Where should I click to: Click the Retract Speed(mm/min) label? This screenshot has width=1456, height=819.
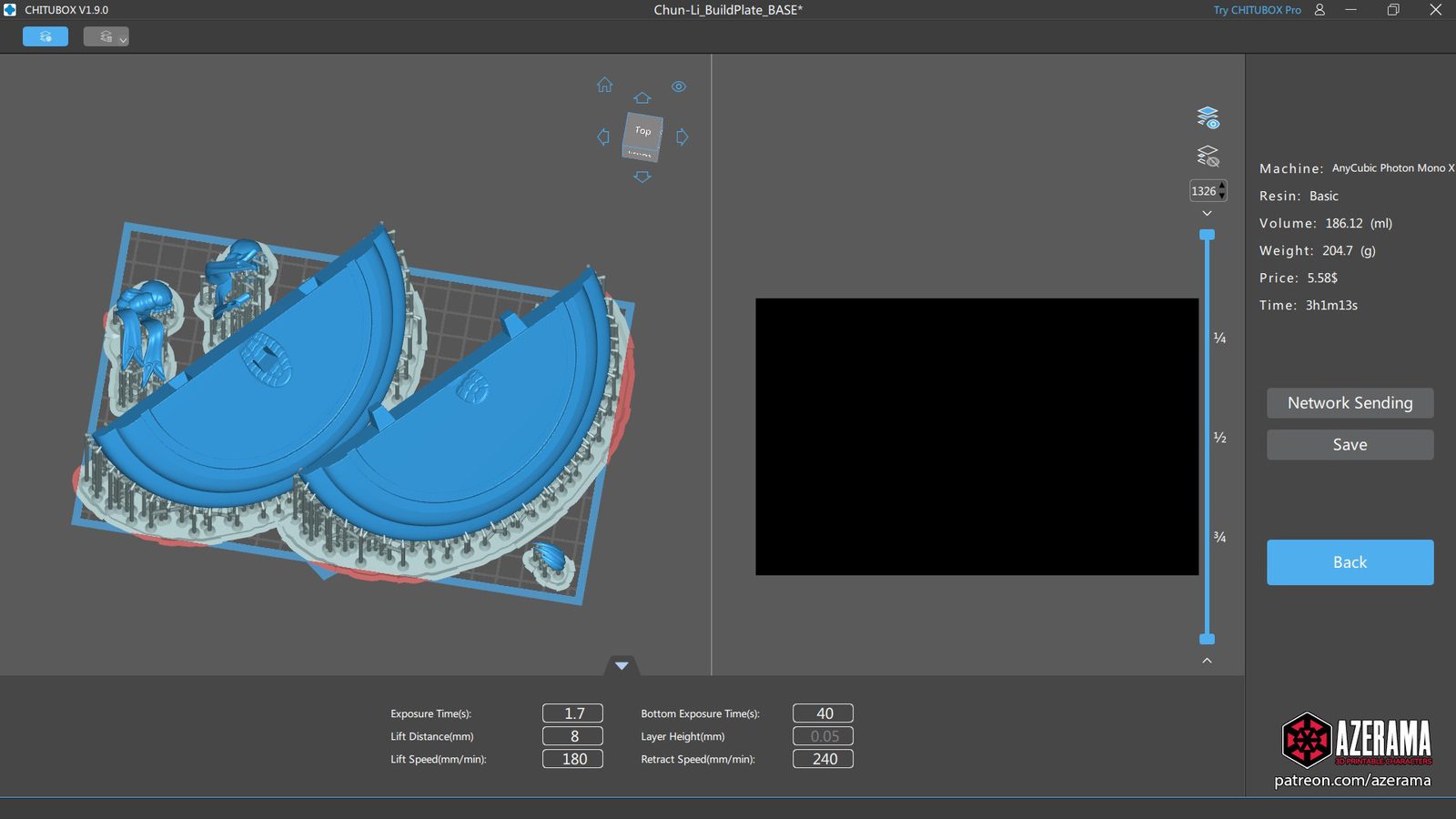[698, 759]
